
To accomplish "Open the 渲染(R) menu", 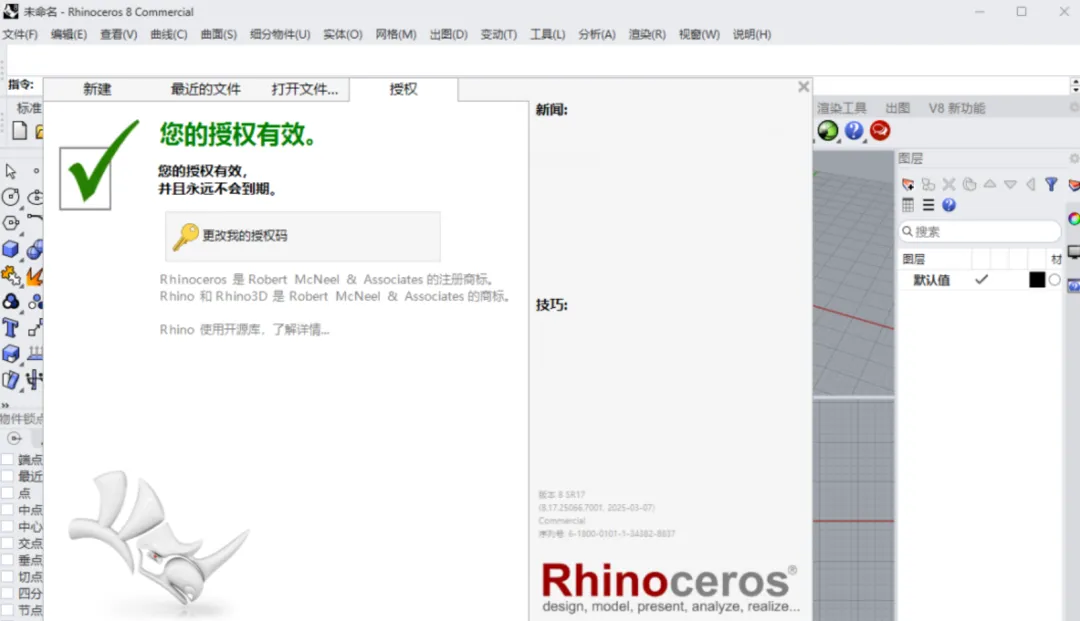I will pyautogui.click(x=647, y=34).
